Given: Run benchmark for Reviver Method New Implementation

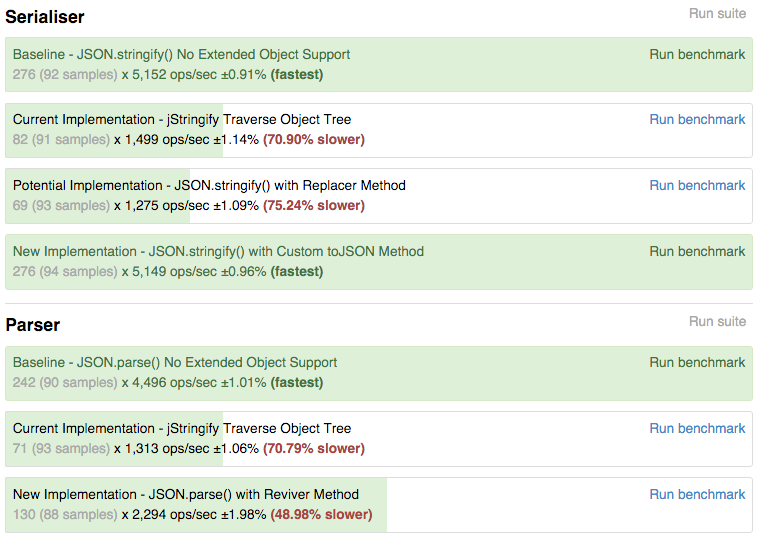Looking at the screenshot, I should coord(697,494).
